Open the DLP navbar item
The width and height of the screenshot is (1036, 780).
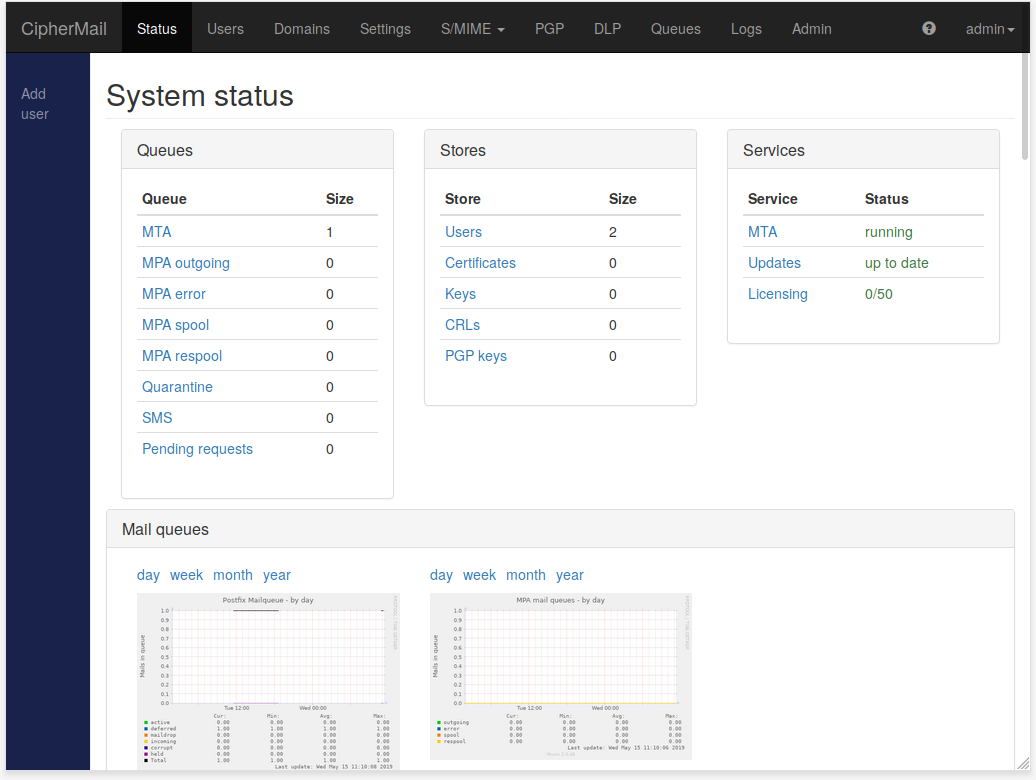click(x=607, y=29)
